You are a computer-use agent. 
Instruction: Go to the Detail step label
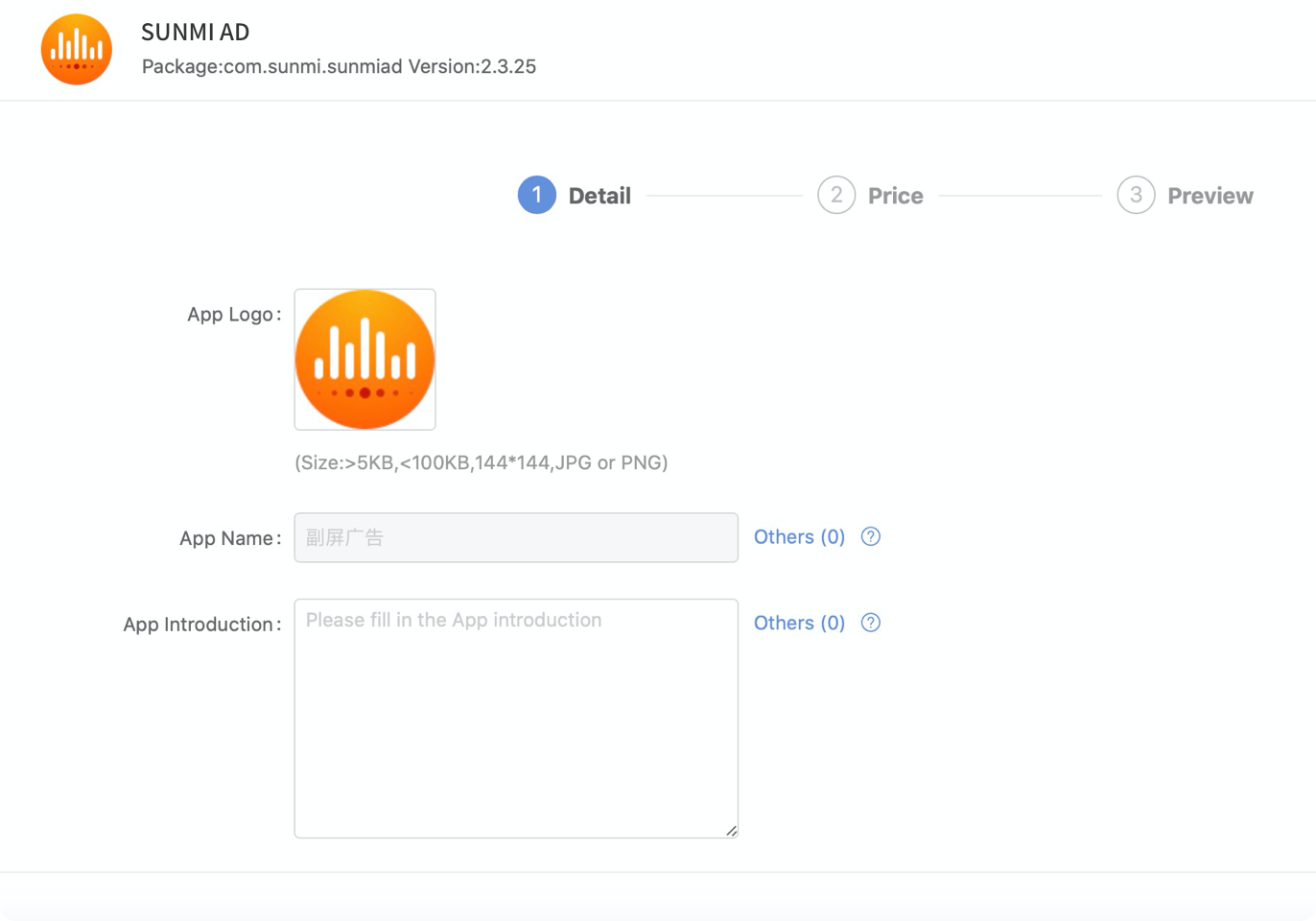click(599, 196)
